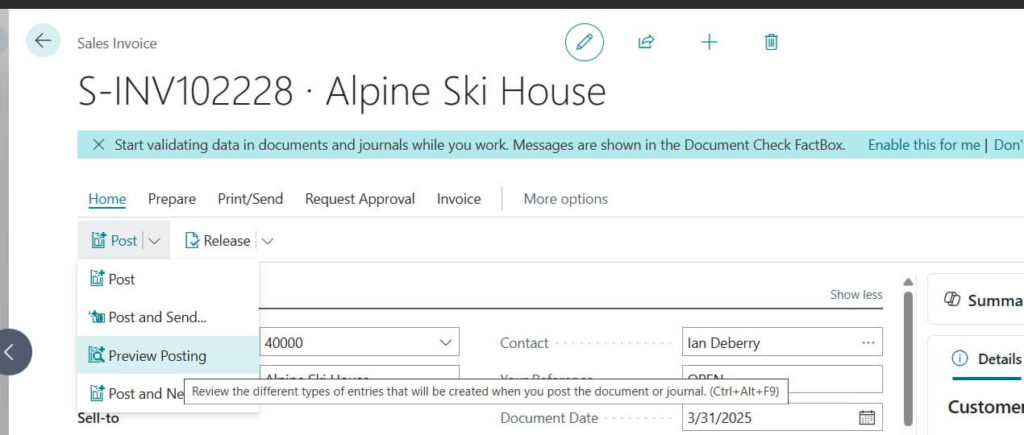The height and width of the screenshot is (435, 1024).
Task: Expand the Release dropdown arrow
Action: pyautogui.click(x=267, y=241)
